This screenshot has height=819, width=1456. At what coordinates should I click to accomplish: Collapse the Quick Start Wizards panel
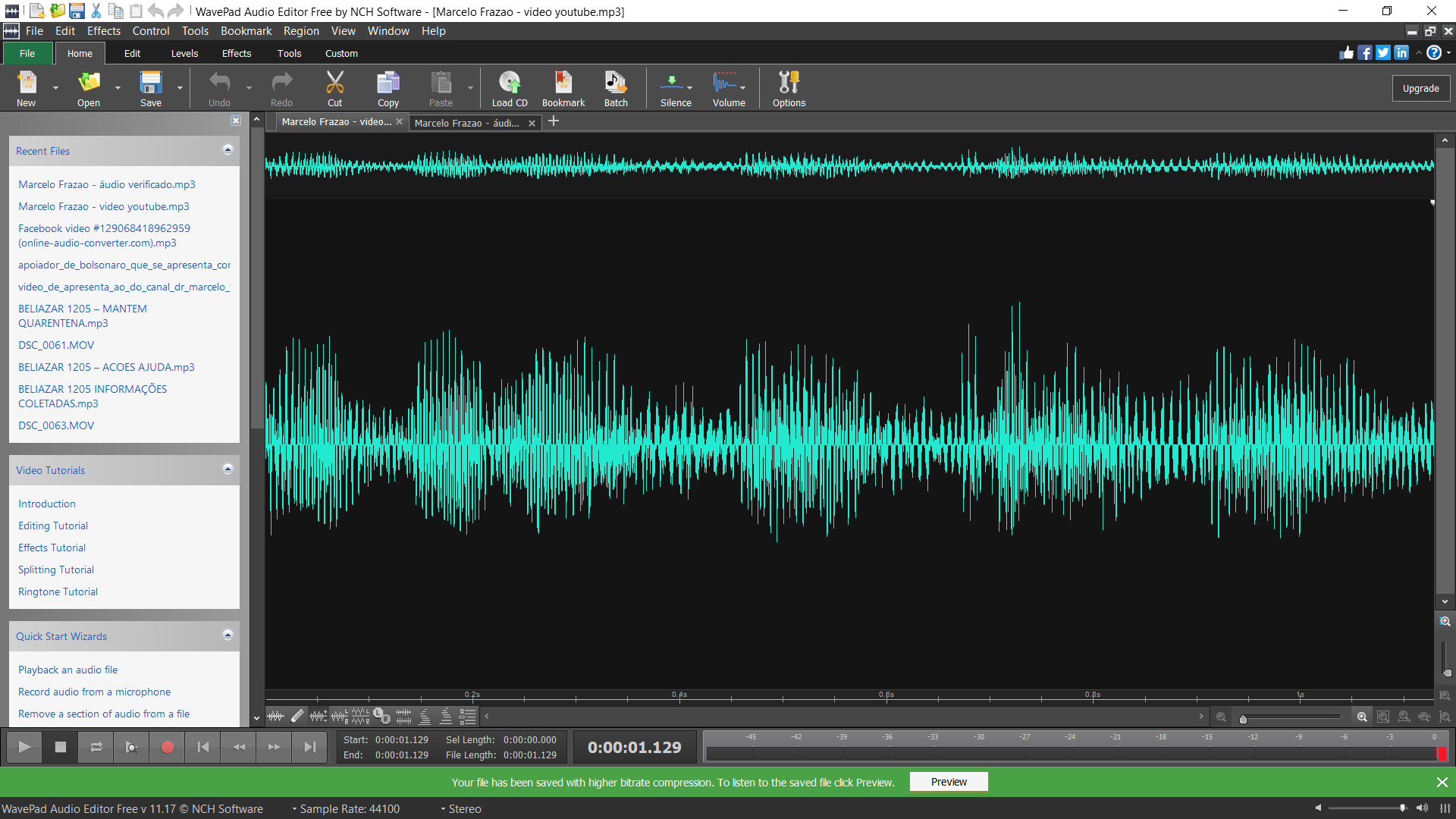coord(227,635)
